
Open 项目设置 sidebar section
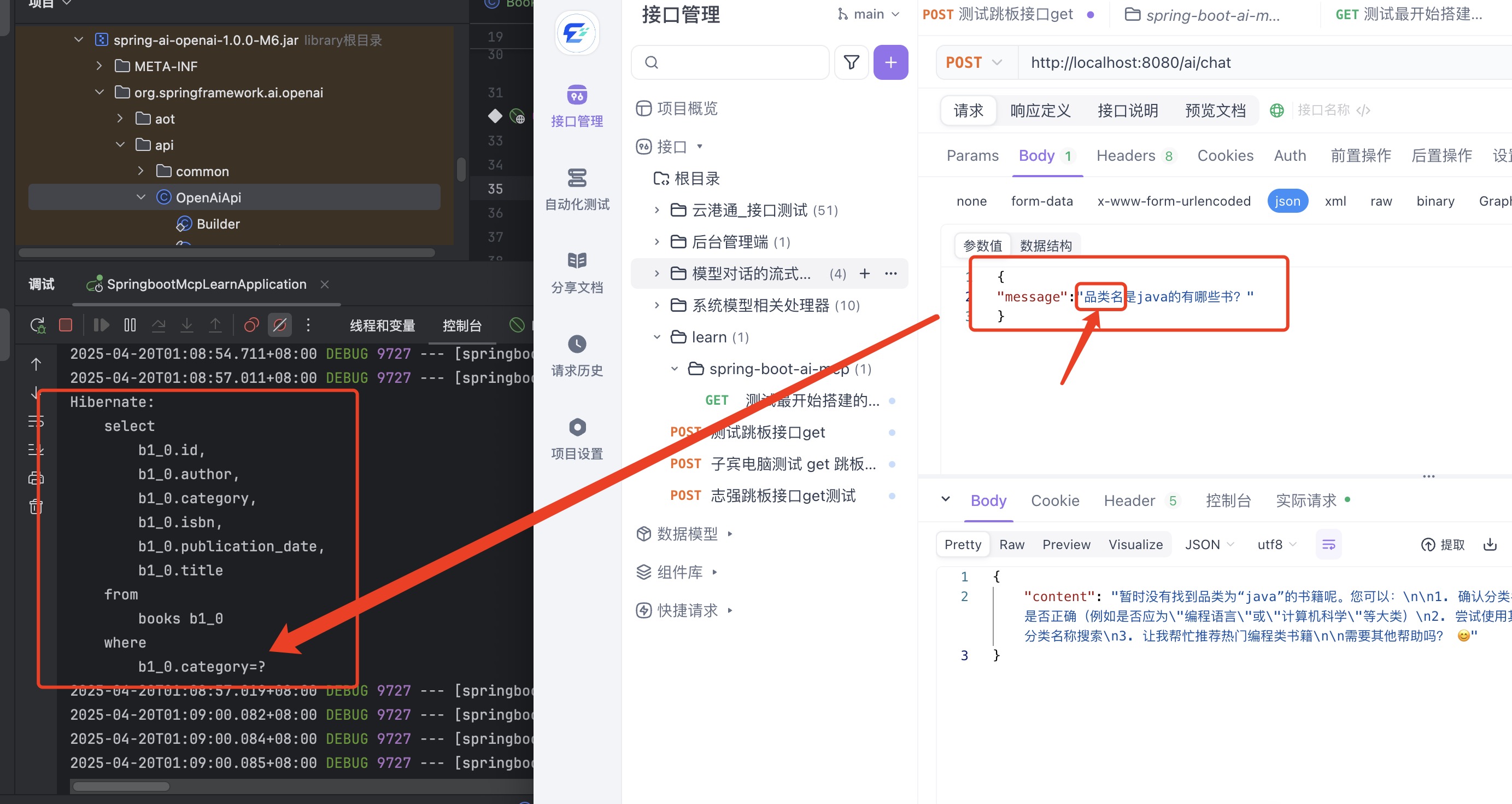[577, 439]
